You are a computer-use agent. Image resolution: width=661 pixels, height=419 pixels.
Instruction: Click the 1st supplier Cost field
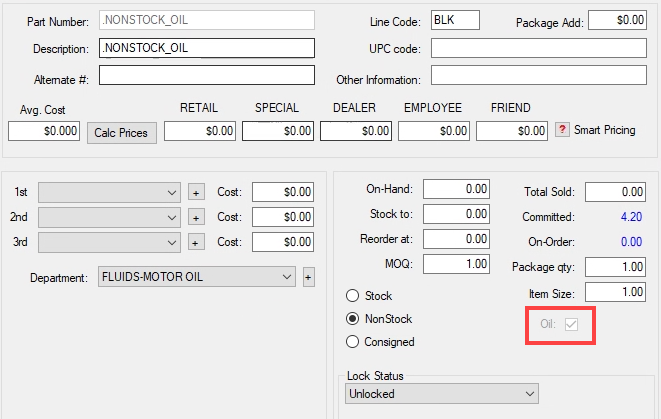point(283,192)
